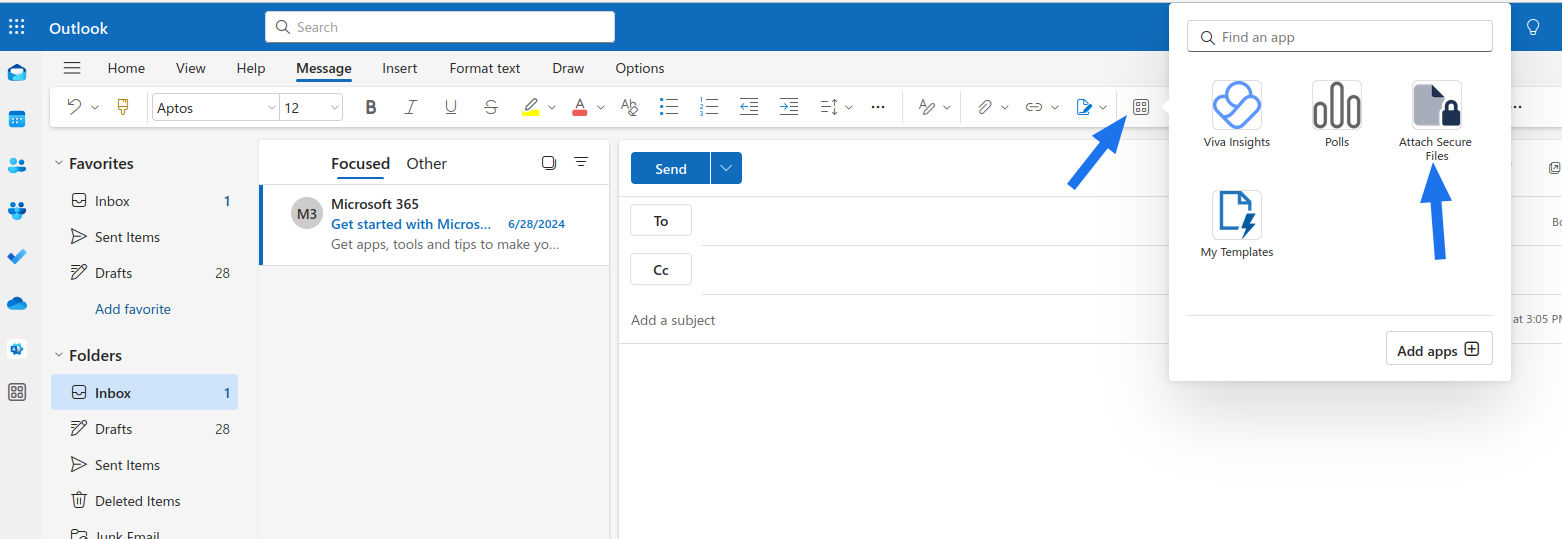Image resolution: width=1562 pixels, height=539 pixels.
Task: Open the Send options dropdown arrow
Action: (x=726, y=169)
